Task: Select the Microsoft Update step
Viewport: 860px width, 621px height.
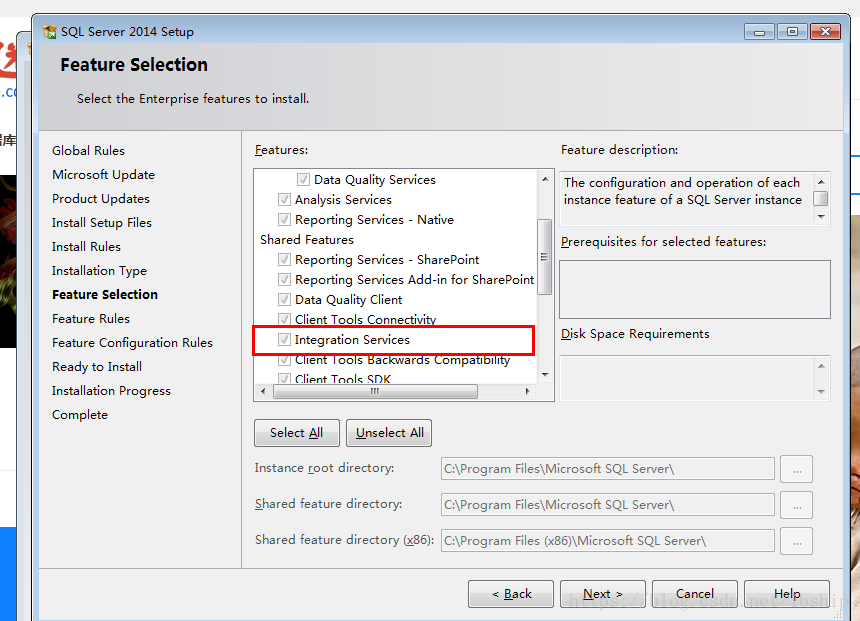Action: point(103,175)
